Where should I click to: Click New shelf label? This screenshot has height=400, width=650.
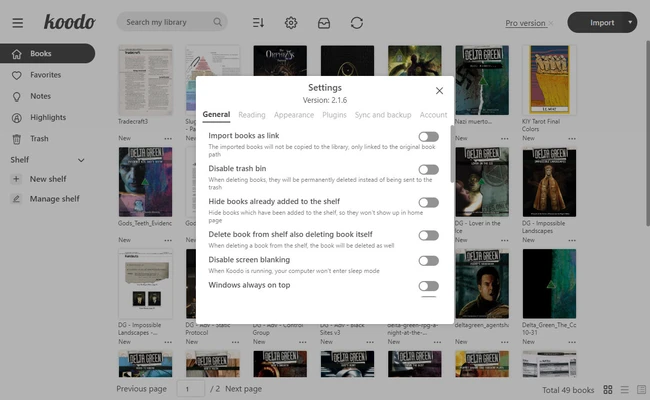pyautogui.click(x=48, y=179)
